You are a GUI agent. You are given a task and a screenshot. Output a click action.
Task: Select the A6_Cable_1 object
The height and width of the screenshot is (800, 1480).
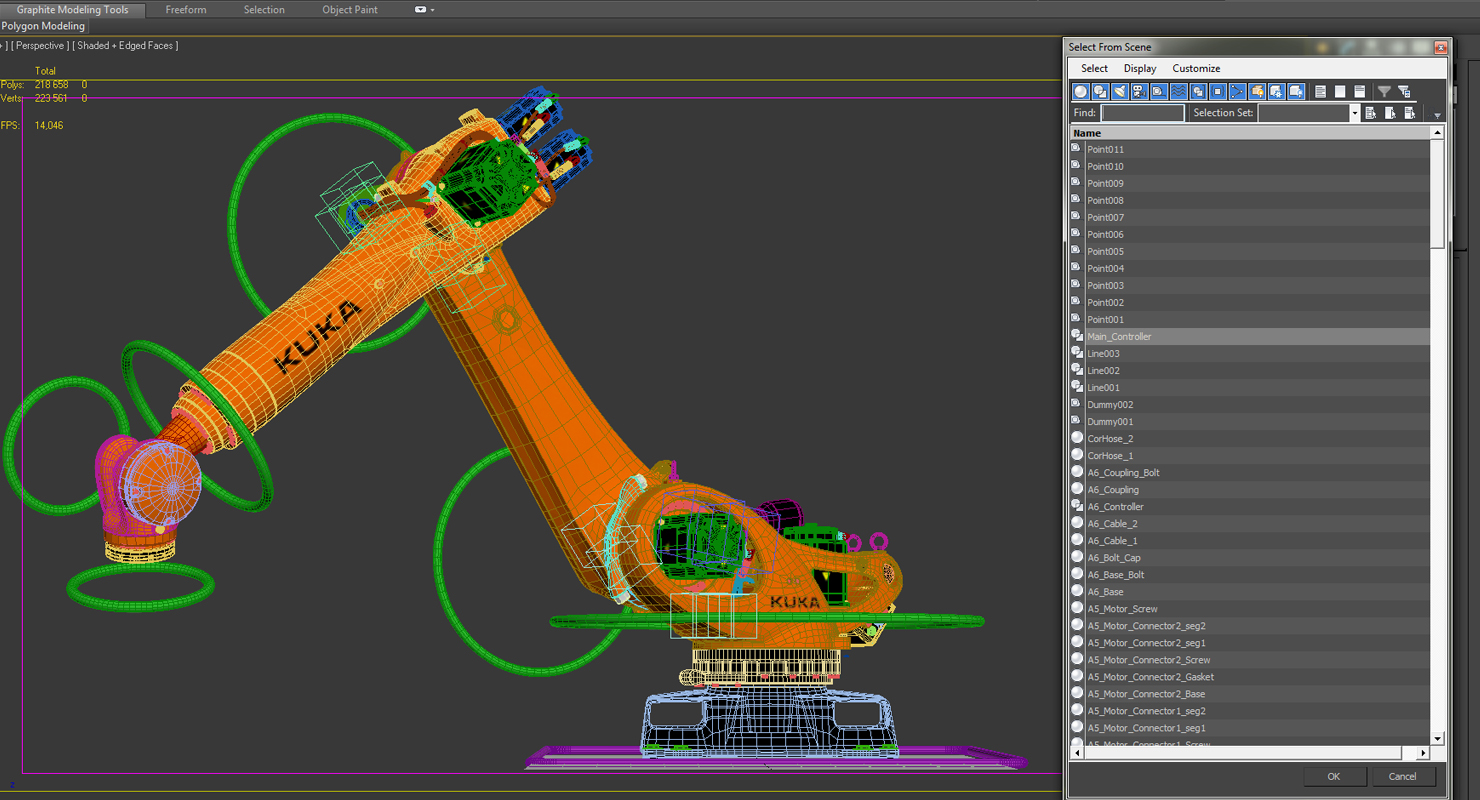[1249, 541]
